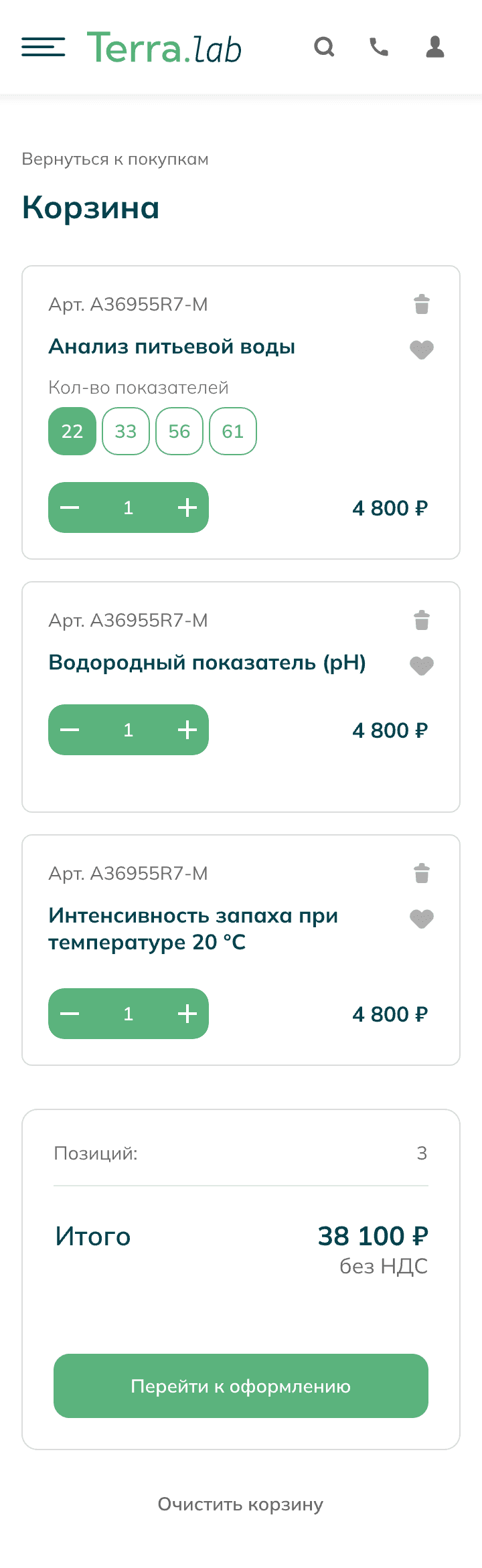Viewport: 482px width, 1568px height.
Task: Open the Terra.lab logo homepage
Action: coord(164,48)
